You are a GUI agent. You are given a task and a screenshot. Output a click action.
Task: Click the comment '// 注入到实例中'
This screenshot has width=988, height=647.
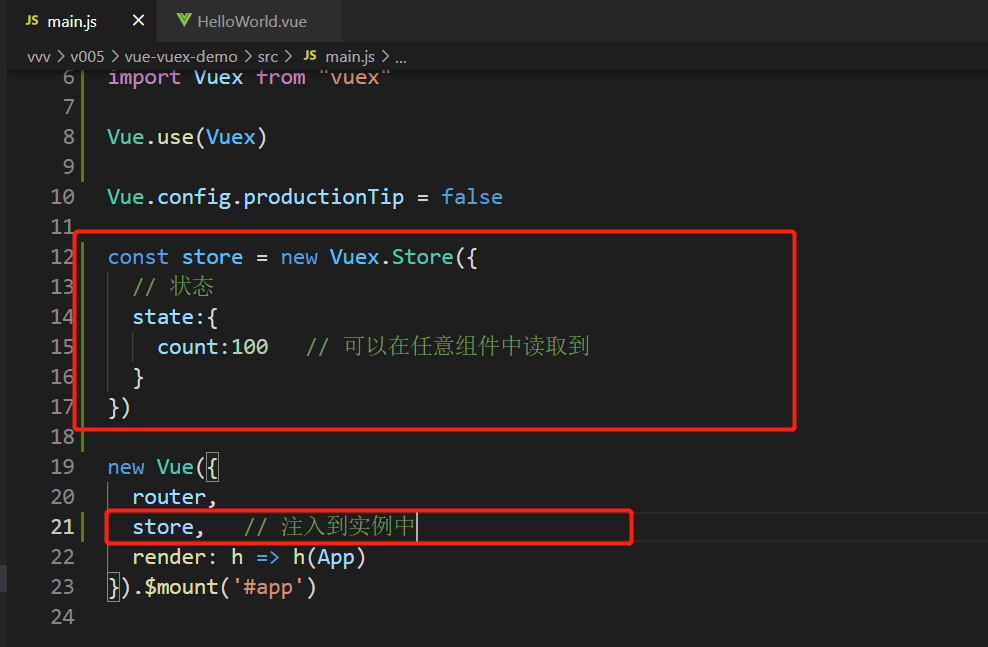(x=330, y=526)
